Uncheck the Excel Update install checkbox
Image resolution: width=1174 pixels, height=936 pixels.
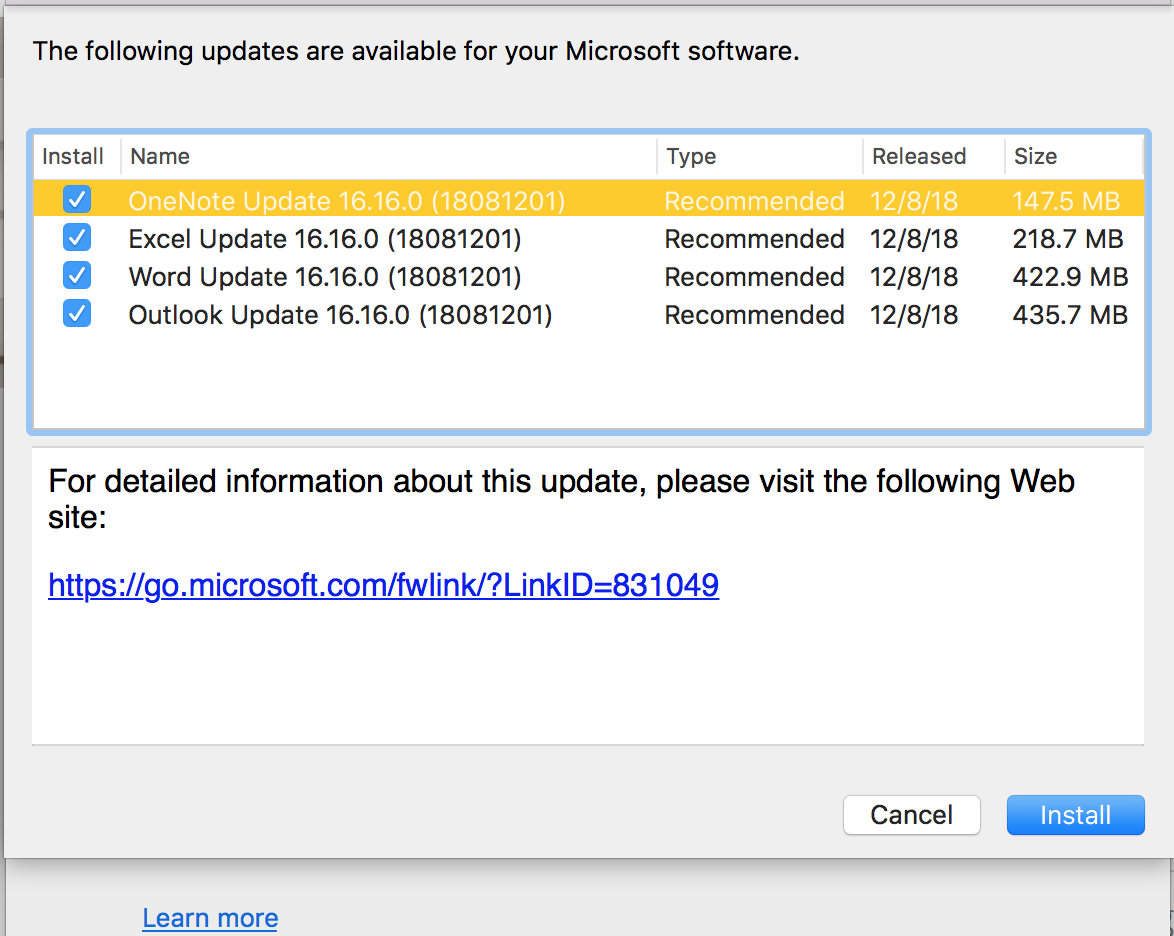(77, 238)
